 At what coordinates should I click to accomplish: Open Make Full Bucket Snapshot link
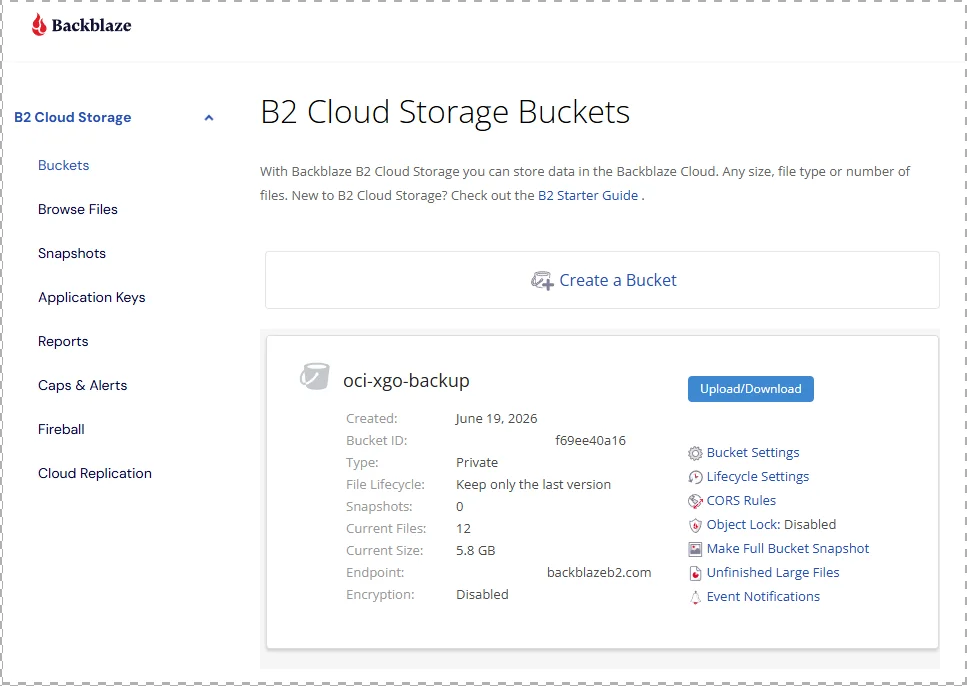coord(788,548)
